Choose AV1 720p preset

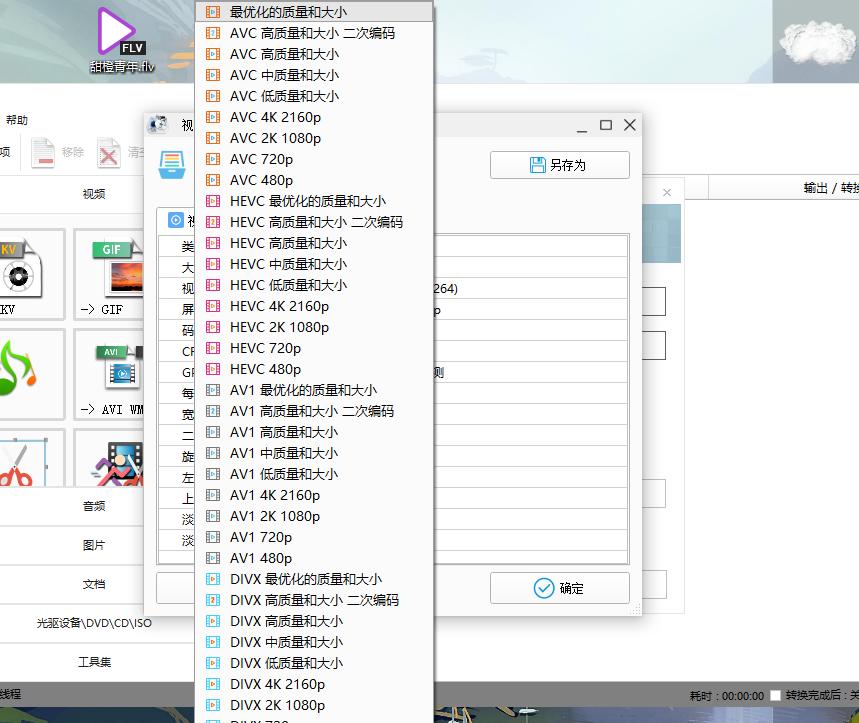tap(314, 537)
